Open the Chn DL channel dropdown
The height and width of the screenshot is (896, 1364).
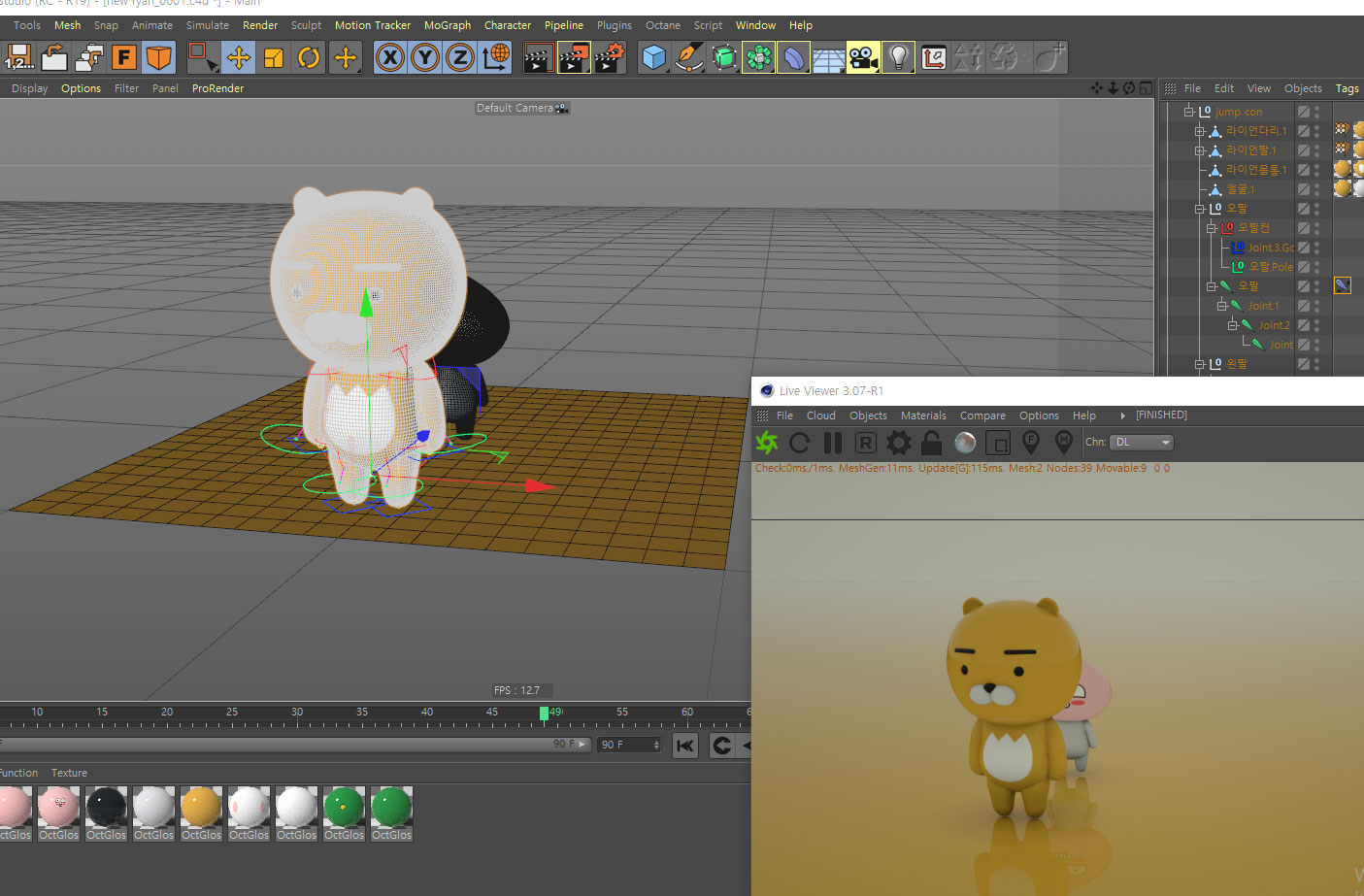click(1142, 443)
